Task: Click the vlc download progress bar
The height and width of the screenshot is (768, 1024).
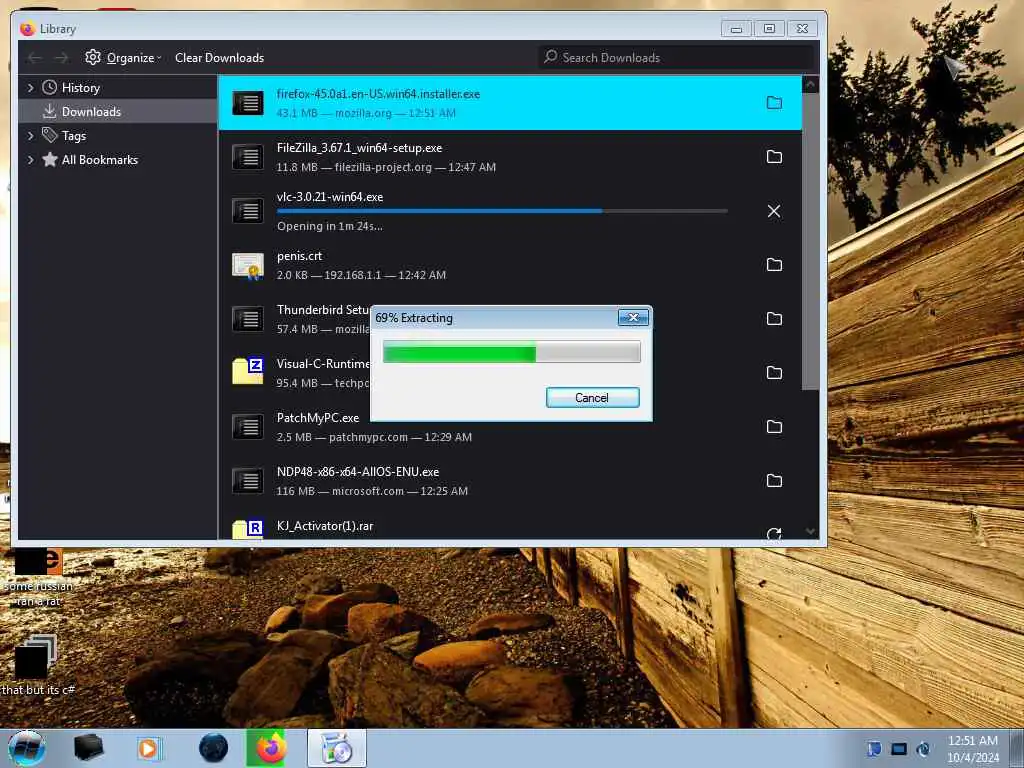Action: pyautogui.click(x=502, y=211)
